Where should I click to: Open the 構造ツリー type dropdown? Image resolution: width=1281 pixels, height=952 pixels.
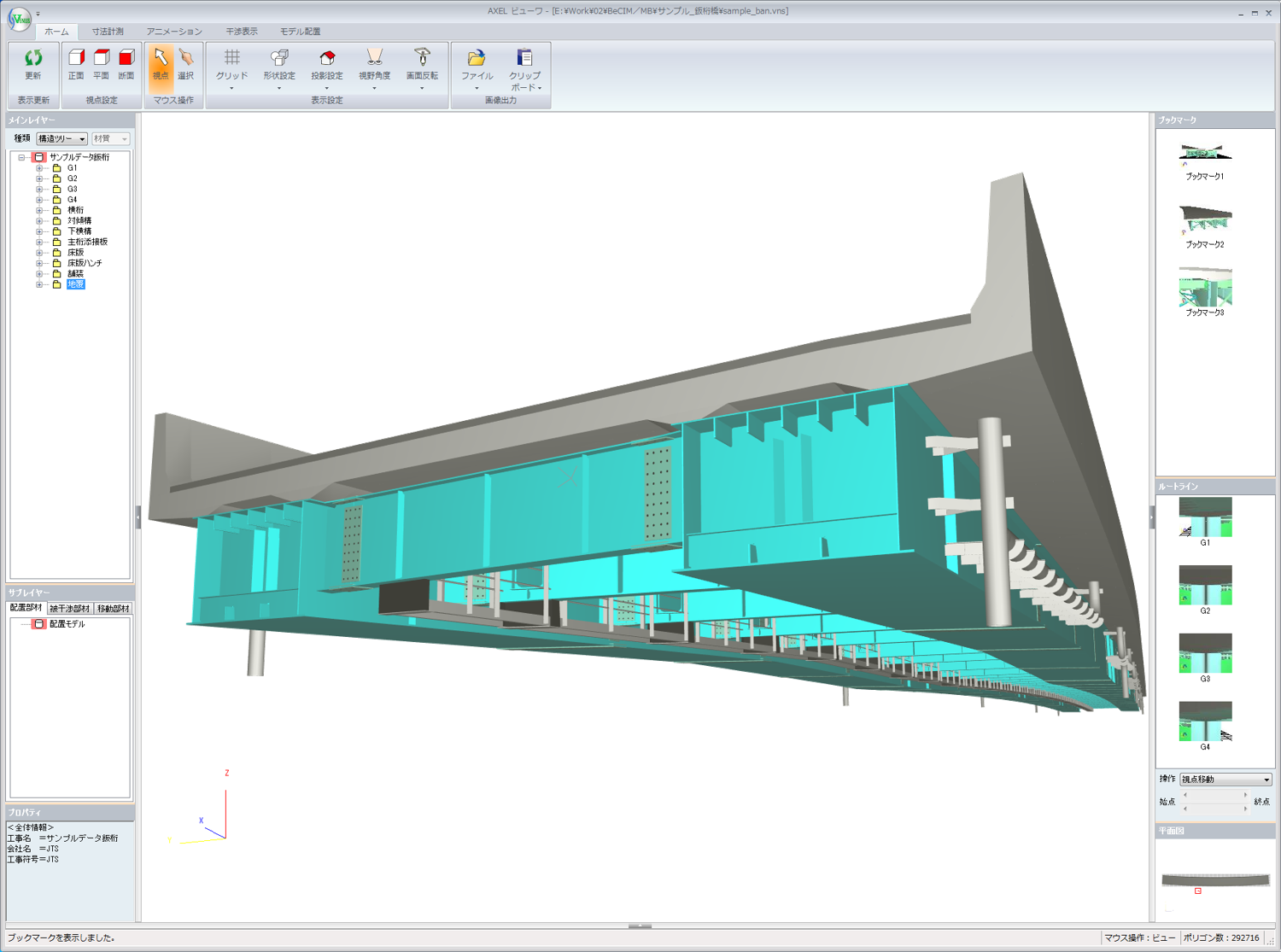(x=61, y=138)
